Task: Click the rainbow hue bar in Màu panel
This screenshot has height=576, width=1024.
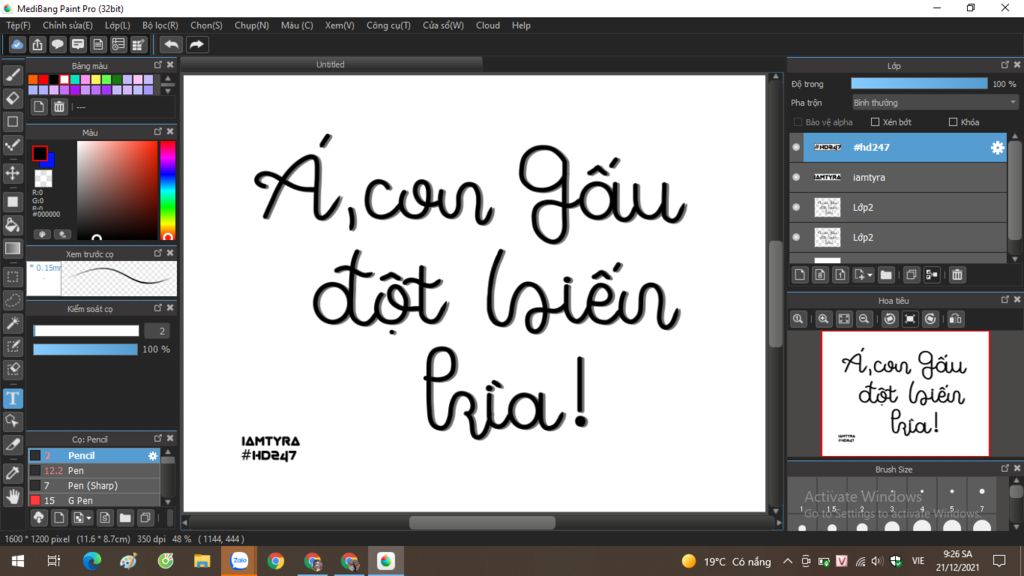Action: [167, 190]
